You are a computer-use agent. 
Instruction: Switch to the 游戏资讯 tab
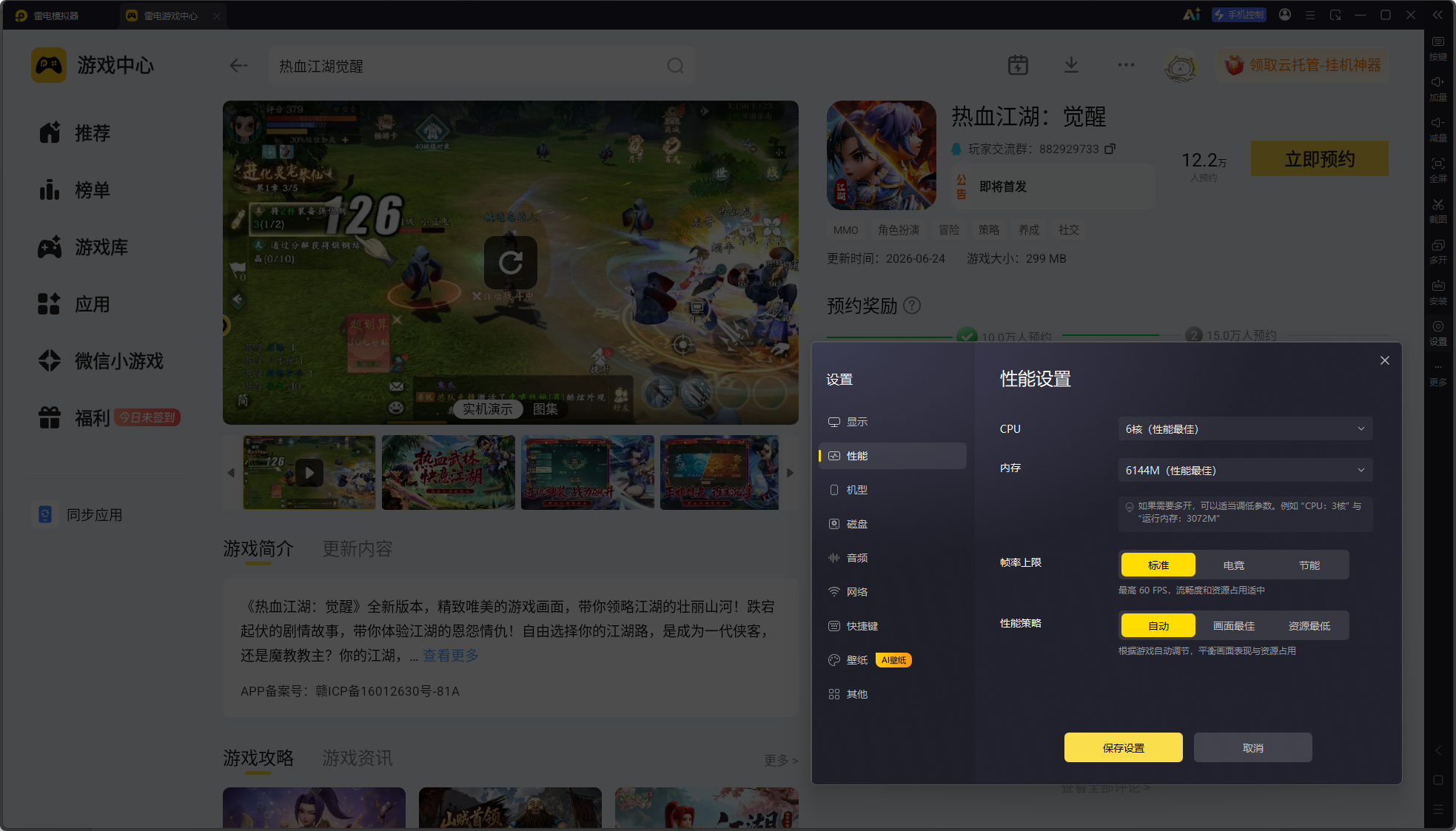(x=358, y=758)
